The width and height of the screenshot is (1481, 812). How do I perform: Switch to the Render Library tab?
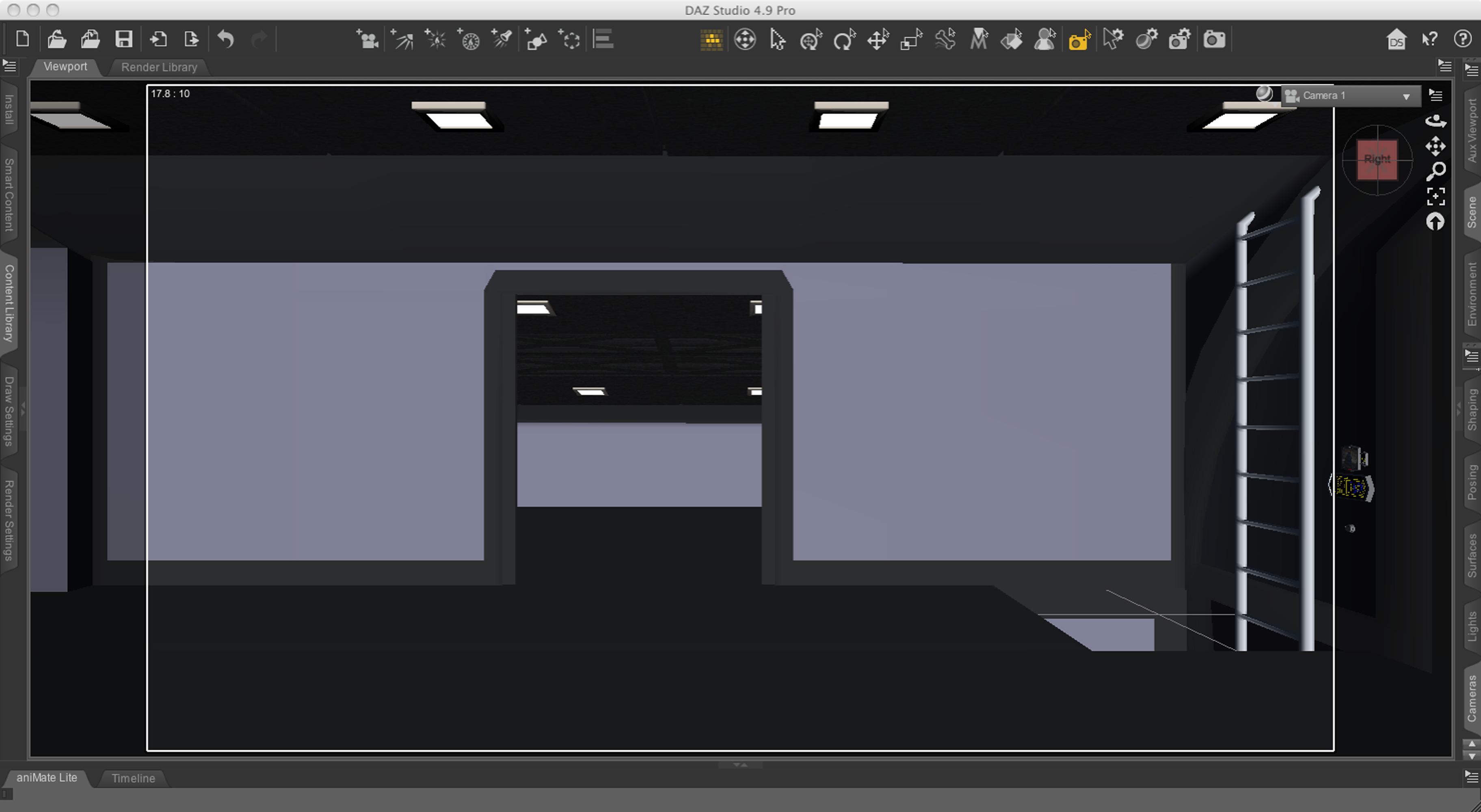tap(159, 67)
